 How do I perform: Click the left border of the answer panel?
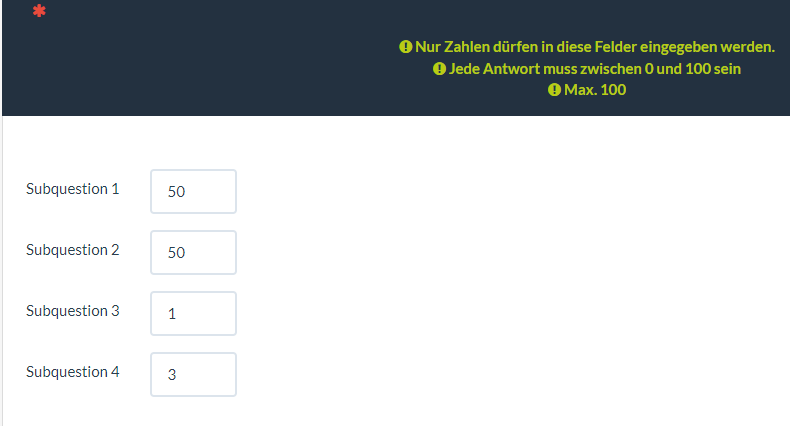2,270
